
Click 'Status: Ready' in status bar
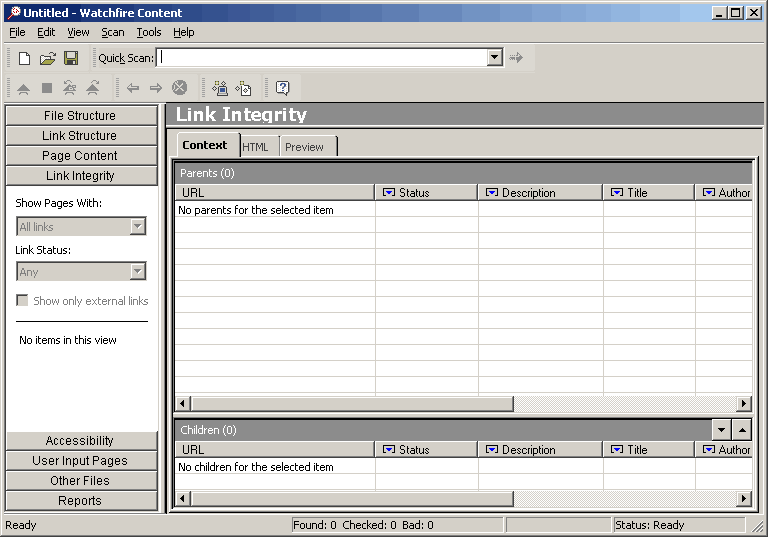pos(649,525)
